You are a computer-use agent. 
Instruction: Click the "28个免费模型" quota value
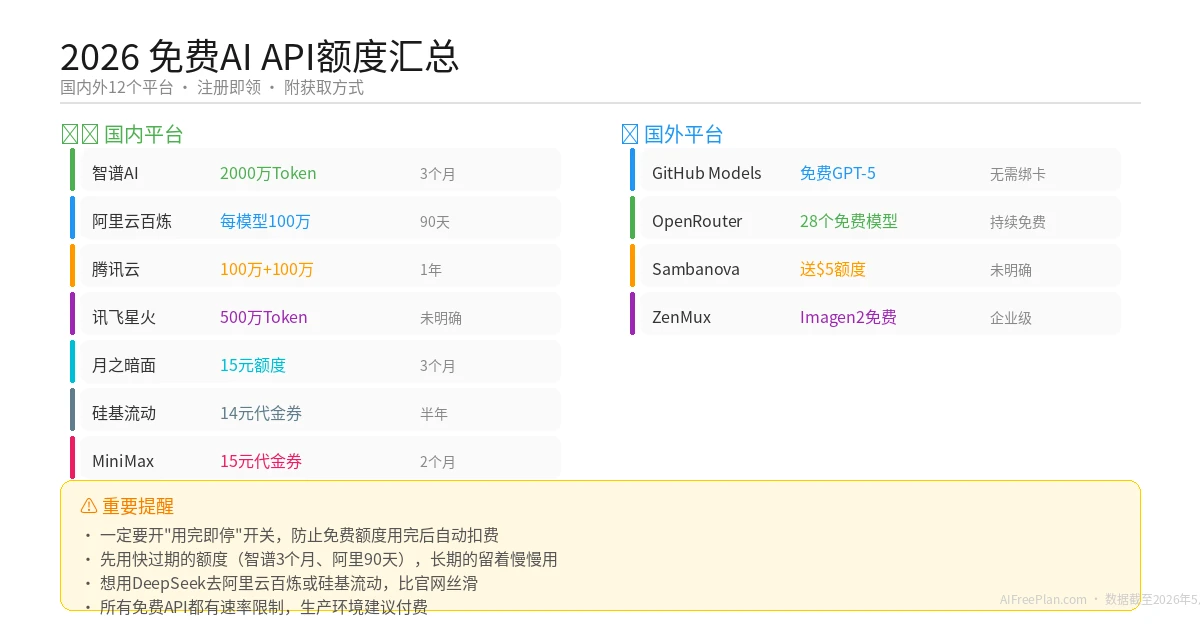(x=849, y=221)
